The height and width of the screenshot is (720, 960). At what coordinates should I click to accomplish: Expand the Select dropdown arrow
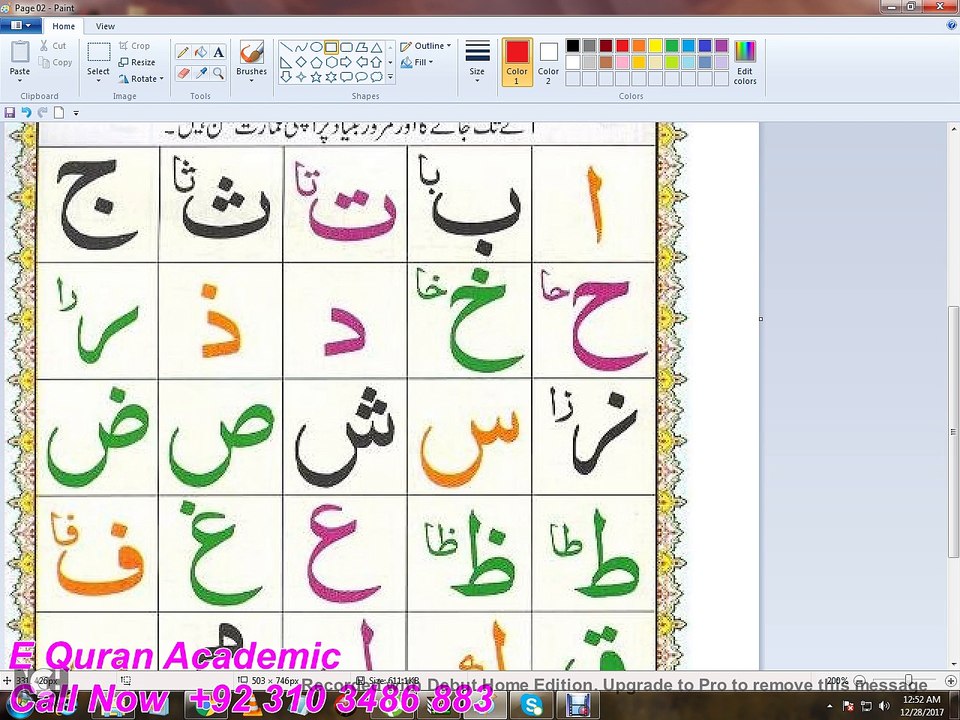[x=98, y=80]
